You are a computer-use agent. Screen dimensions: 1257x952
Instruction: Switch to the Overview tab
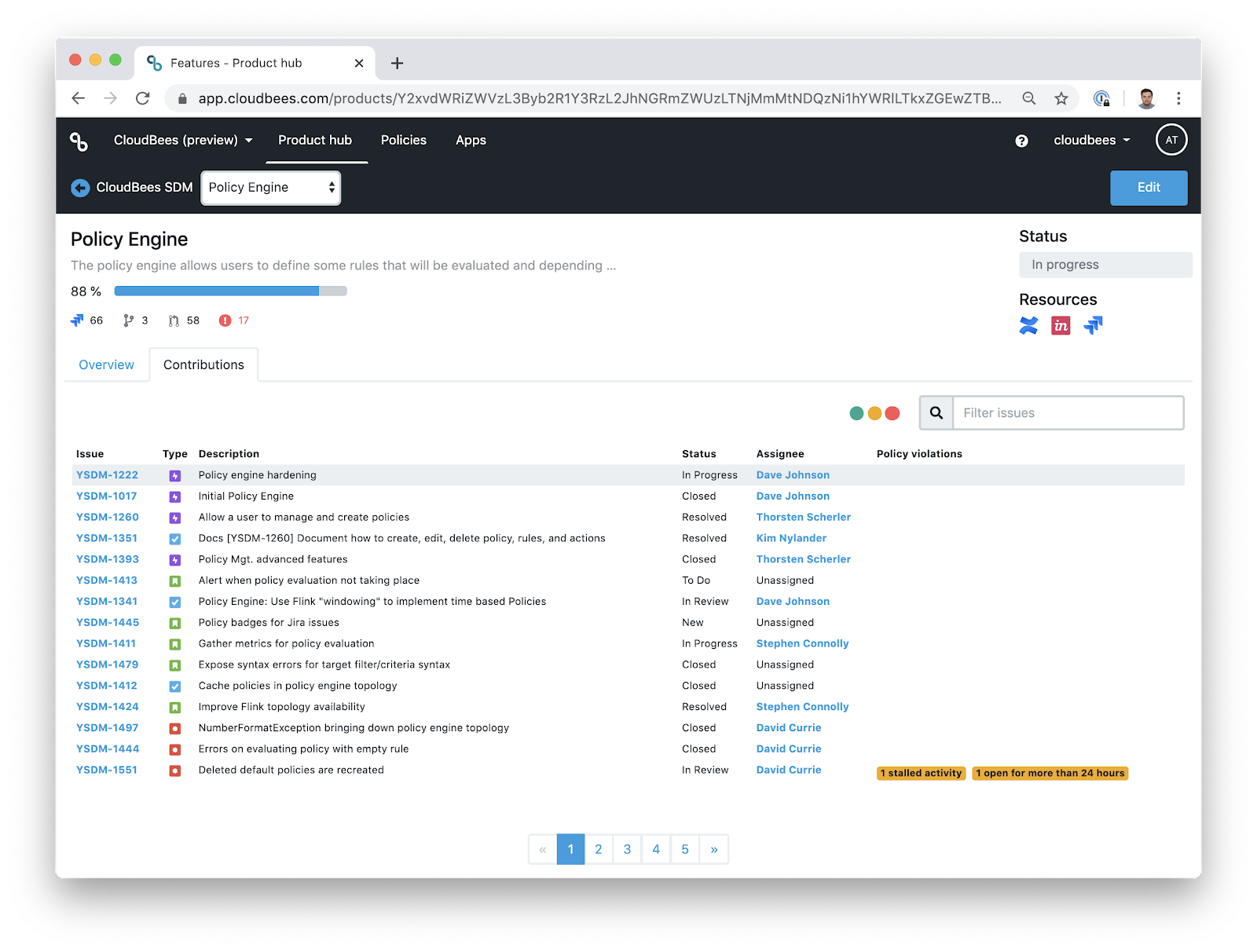106,365
